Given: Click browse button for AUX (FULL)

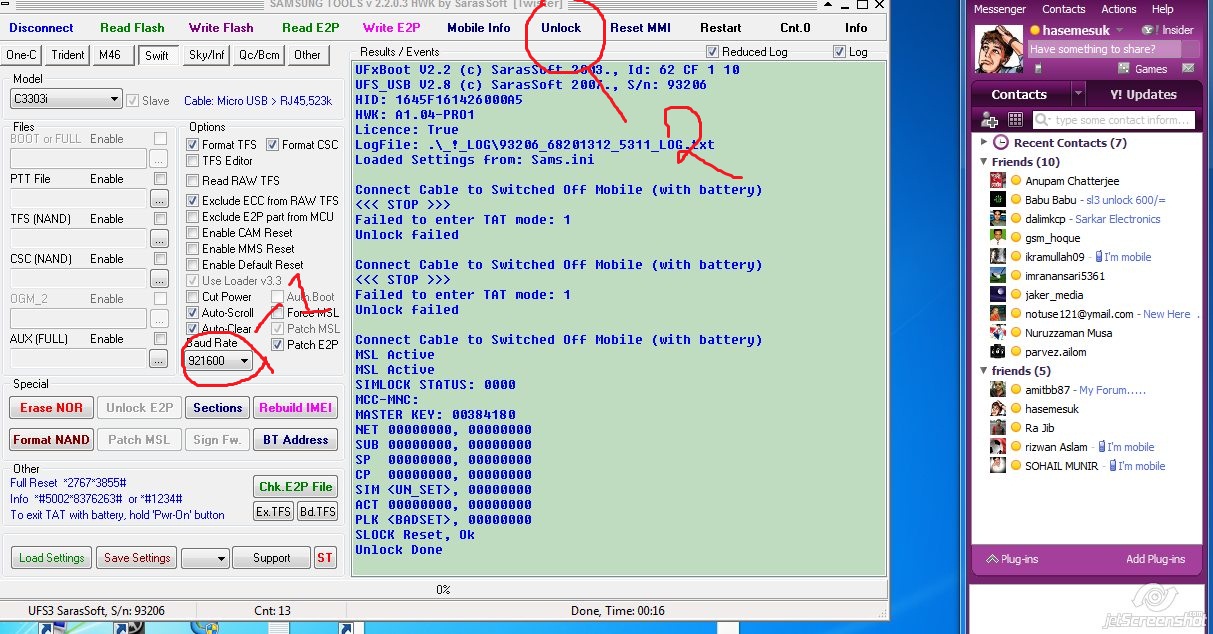Looking at the screenshot, I should [x=158, y=359].
